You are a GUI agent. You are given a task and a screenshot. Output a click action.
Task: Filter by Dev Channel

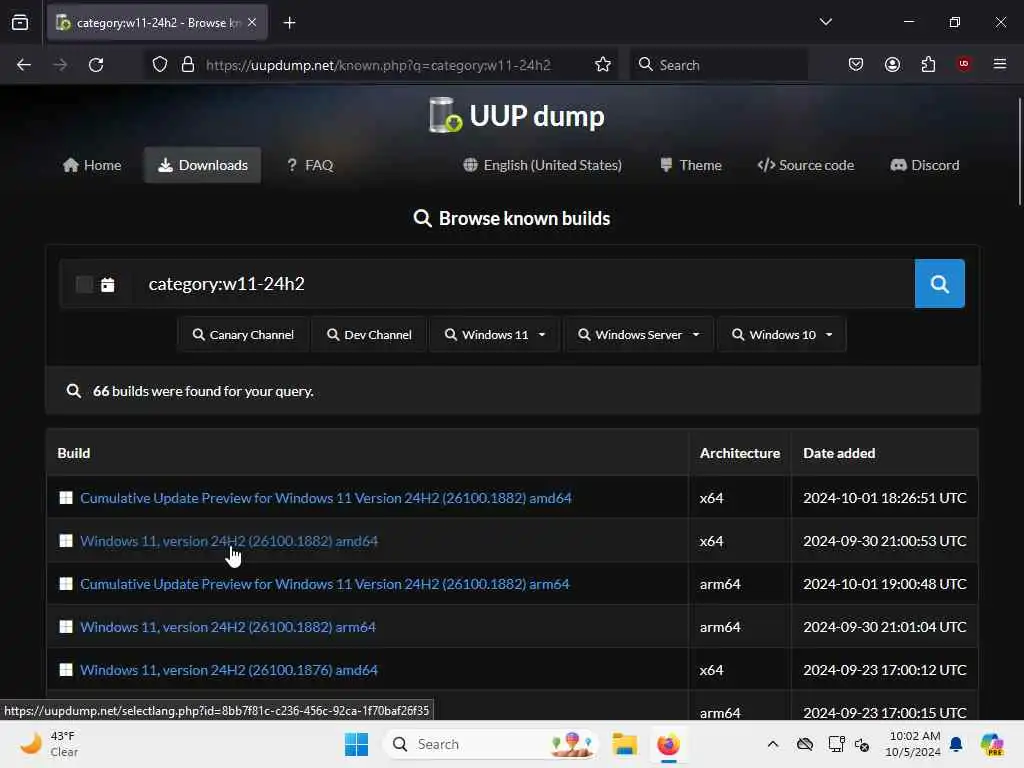point(369,334)
